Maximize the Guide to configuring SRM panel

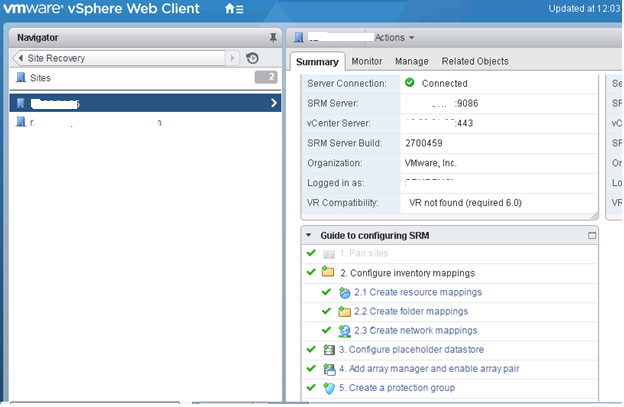pyautogui.click(x=592, y=236)
